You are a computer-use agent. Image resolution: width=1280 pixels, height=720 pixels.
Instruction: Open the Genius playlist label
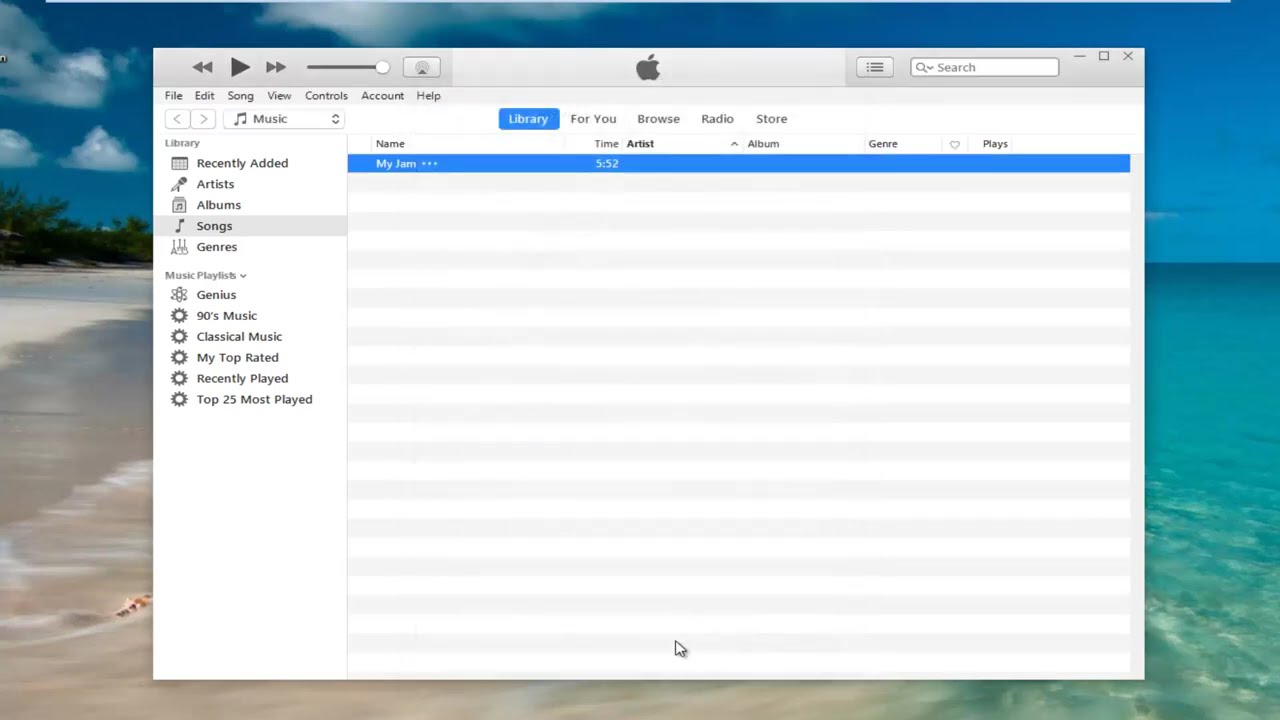click(216, 295)
